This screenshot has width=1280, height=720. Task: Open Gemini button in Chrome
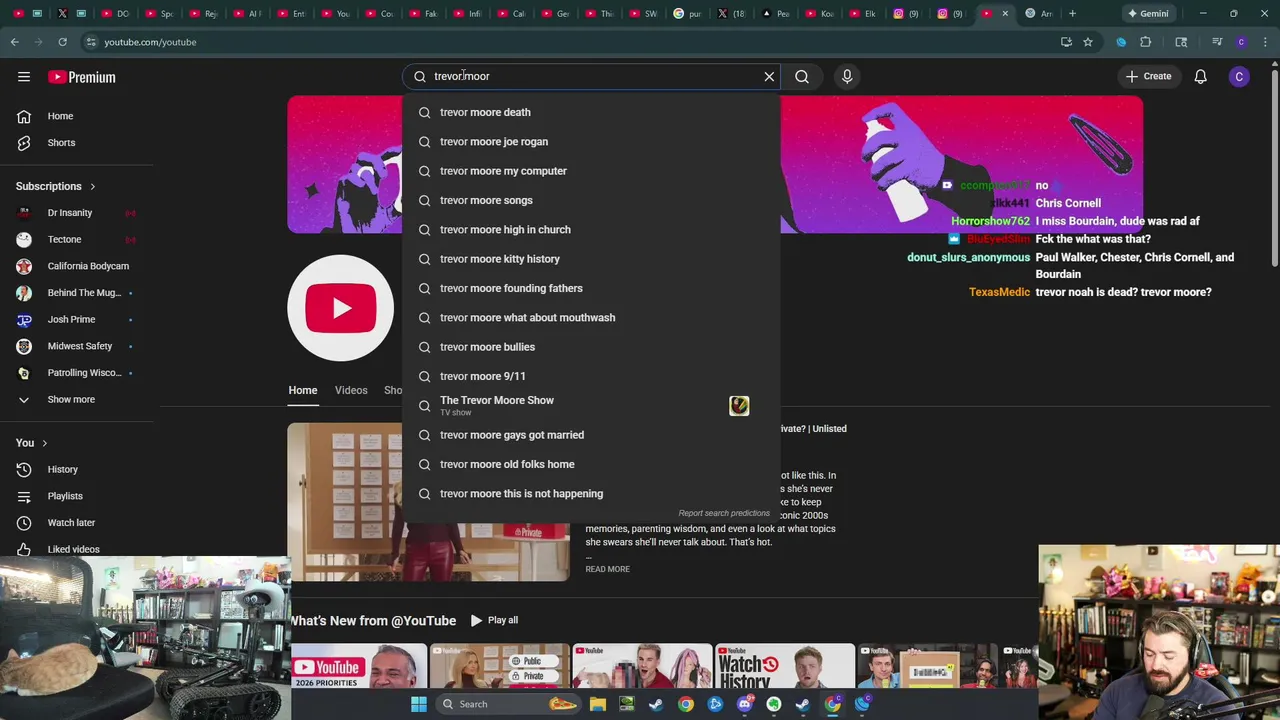(1147, 14)
